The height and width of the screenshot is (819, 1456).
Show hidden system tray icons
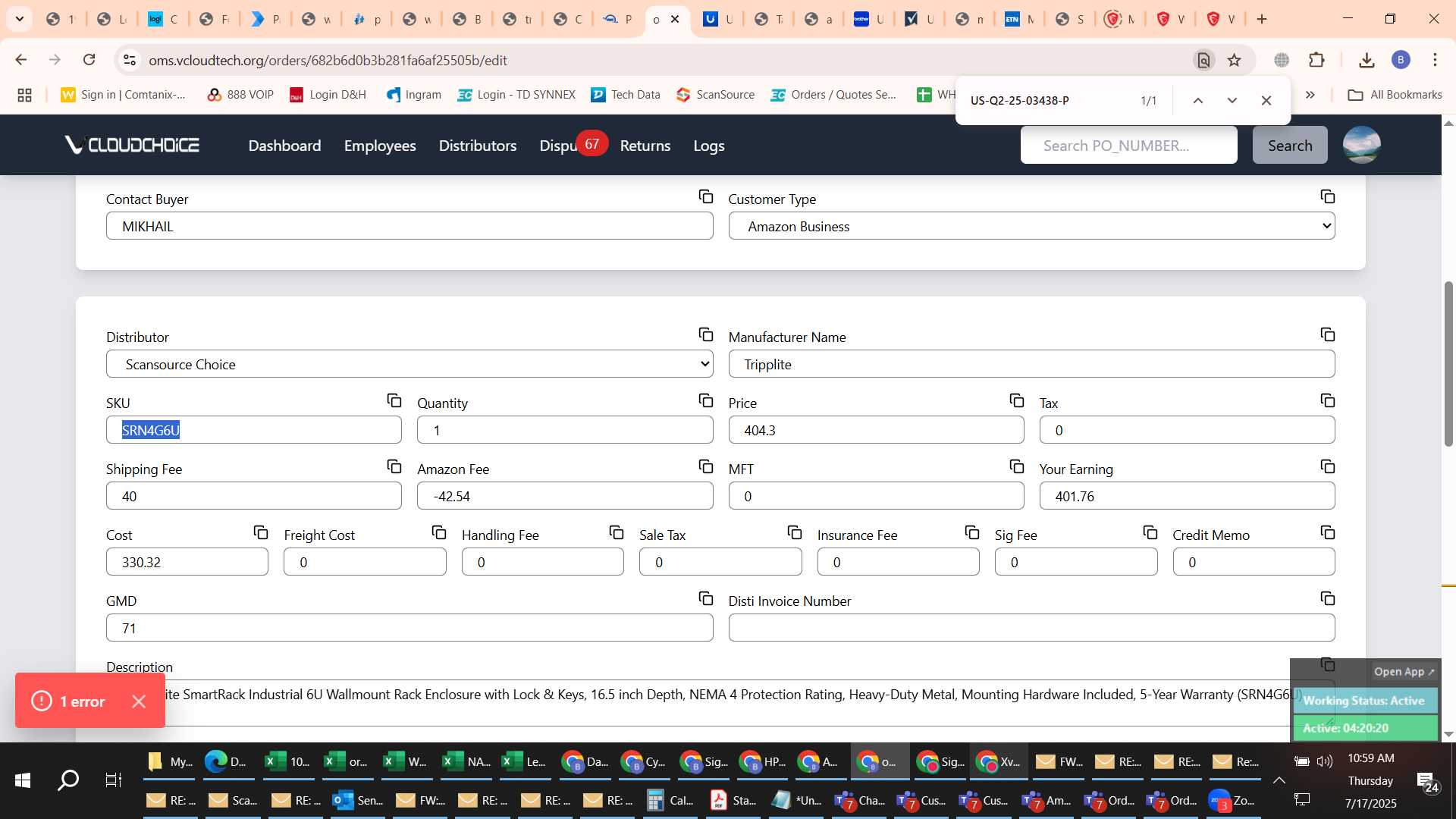pyautogui.click(x=1279, y=780)
